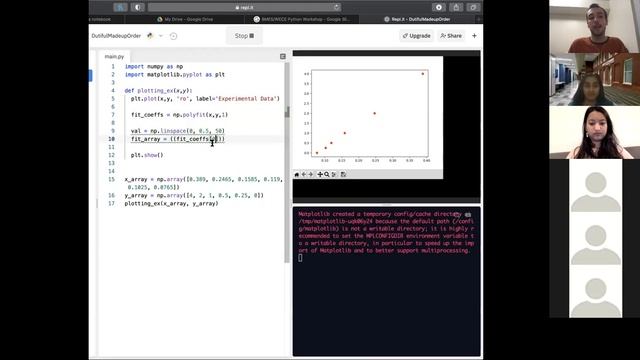Screen dimensions: 640x360
Task: Click the half-circle privacy shield icon
Action: [138, 7]
